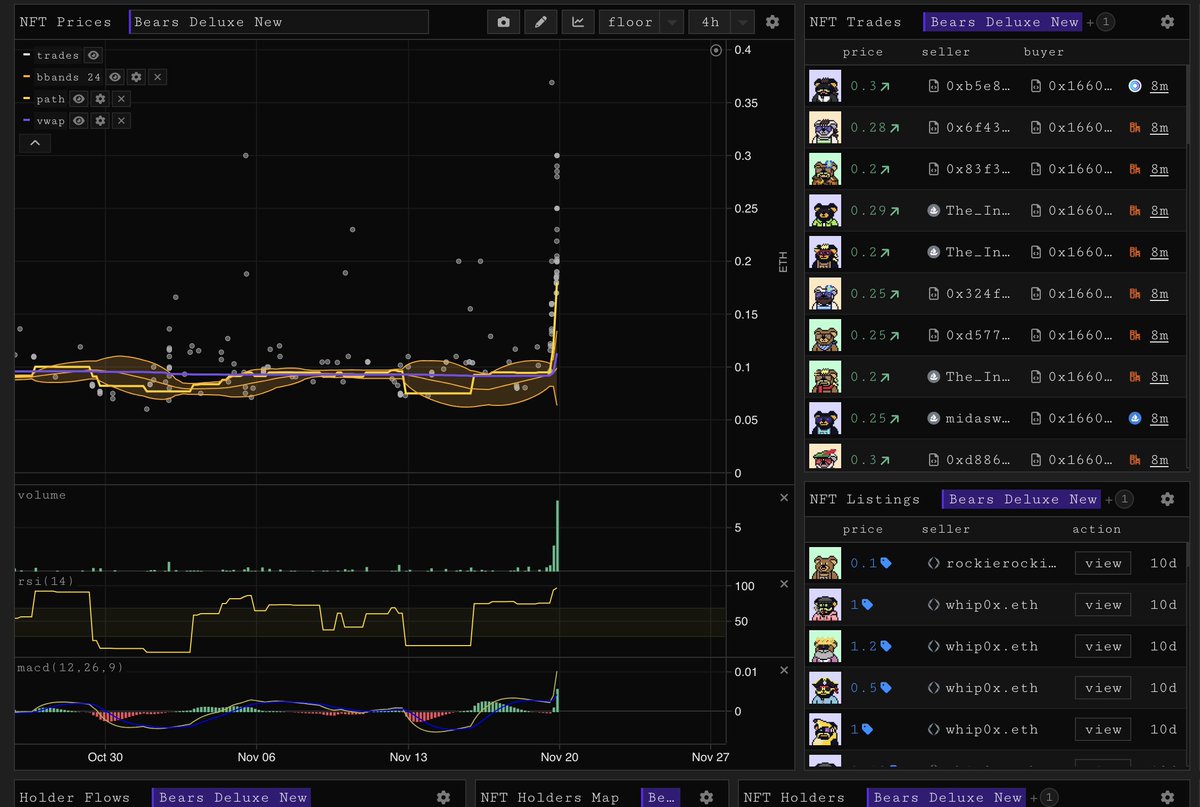This screenshot has width=1200, height=807.
Task: Open the line chart mode icon
Action: [578, 21]
